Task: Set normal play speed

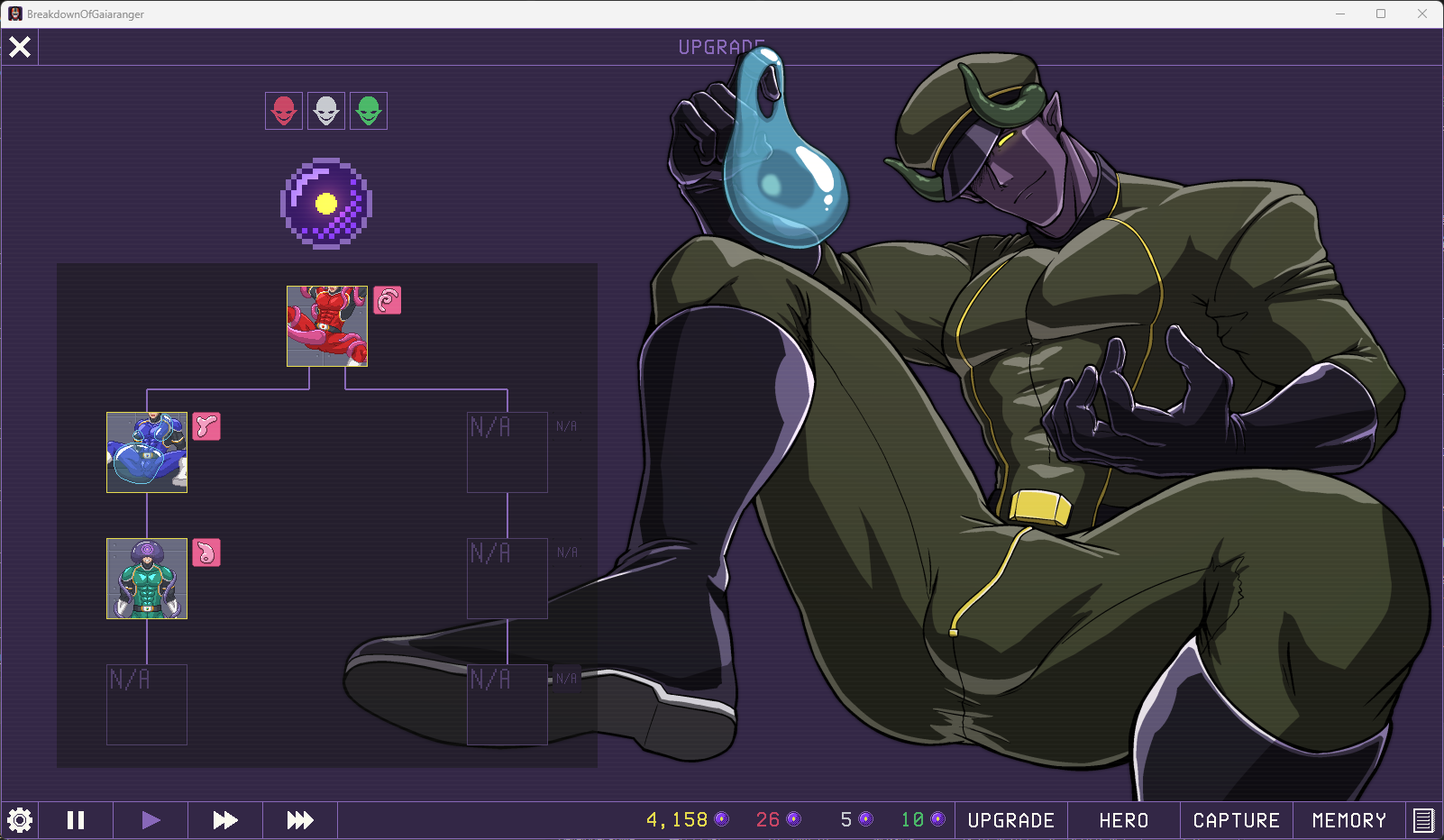Action: tap(151, 820)
